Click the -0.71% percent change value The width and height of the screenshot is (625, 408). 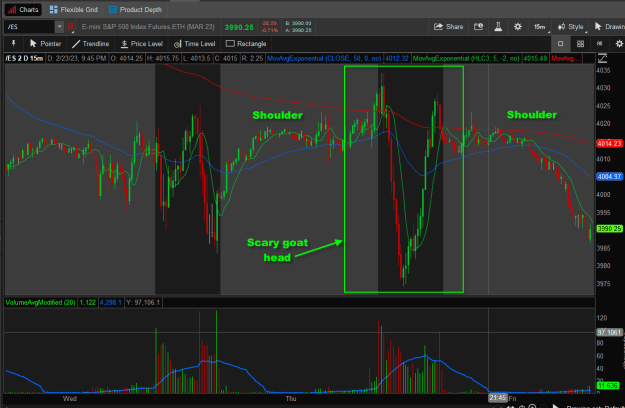269,30
